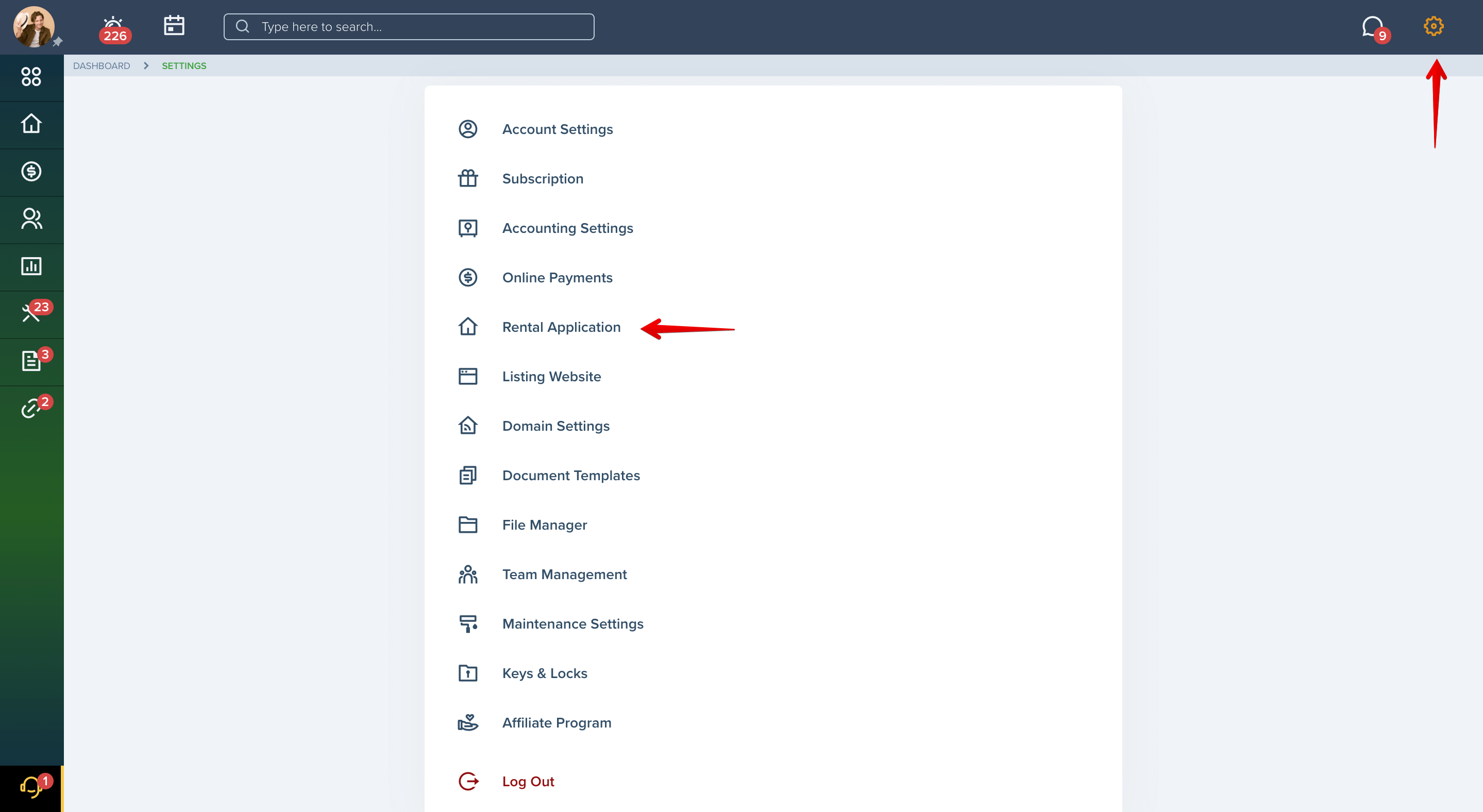
Task: Open Keys & Locks
Action: click(544, 673)
